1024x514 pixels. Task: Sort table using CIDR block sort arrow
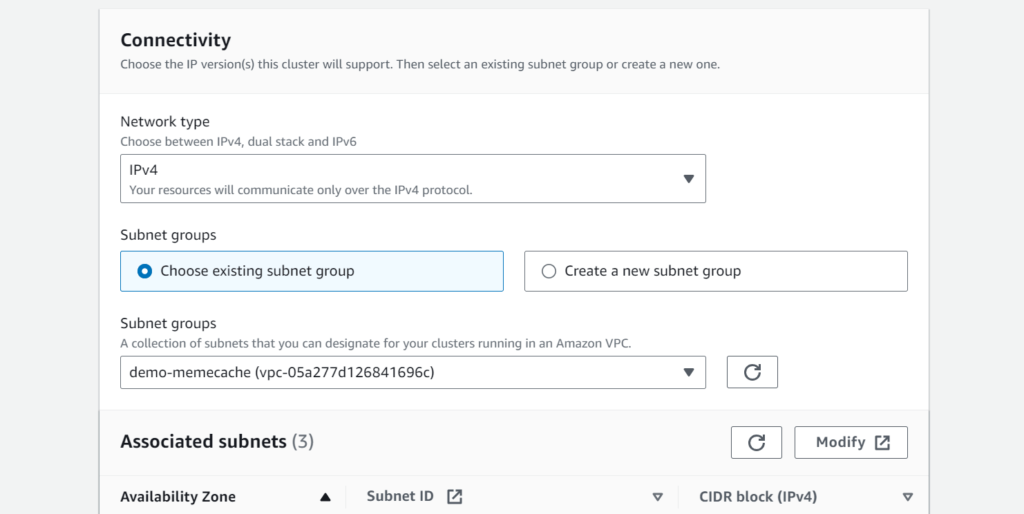(x=907, y=497)
